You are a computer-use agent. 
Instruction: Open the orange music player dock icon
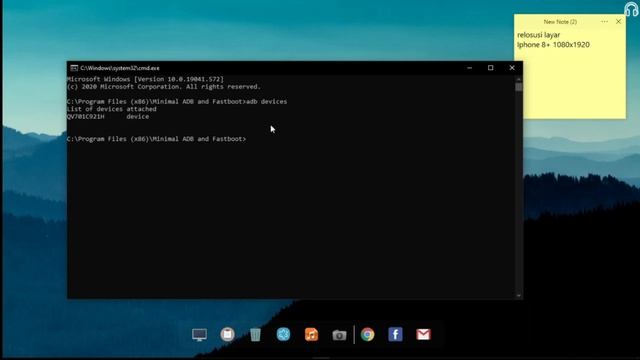pos(311,334)
